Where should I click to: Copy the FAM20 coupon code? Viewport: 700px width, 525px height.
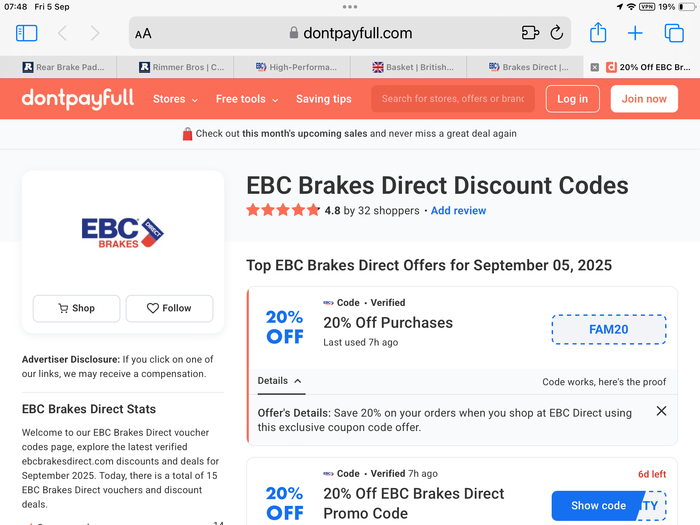click(x=609, y=329)
